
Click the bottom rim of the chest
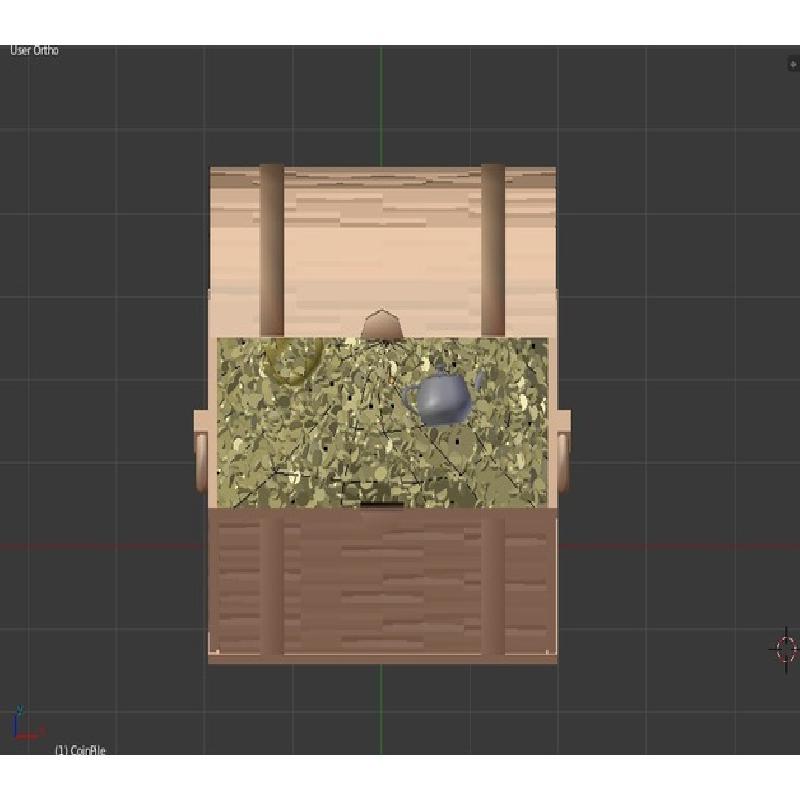[x=381, y=658]
